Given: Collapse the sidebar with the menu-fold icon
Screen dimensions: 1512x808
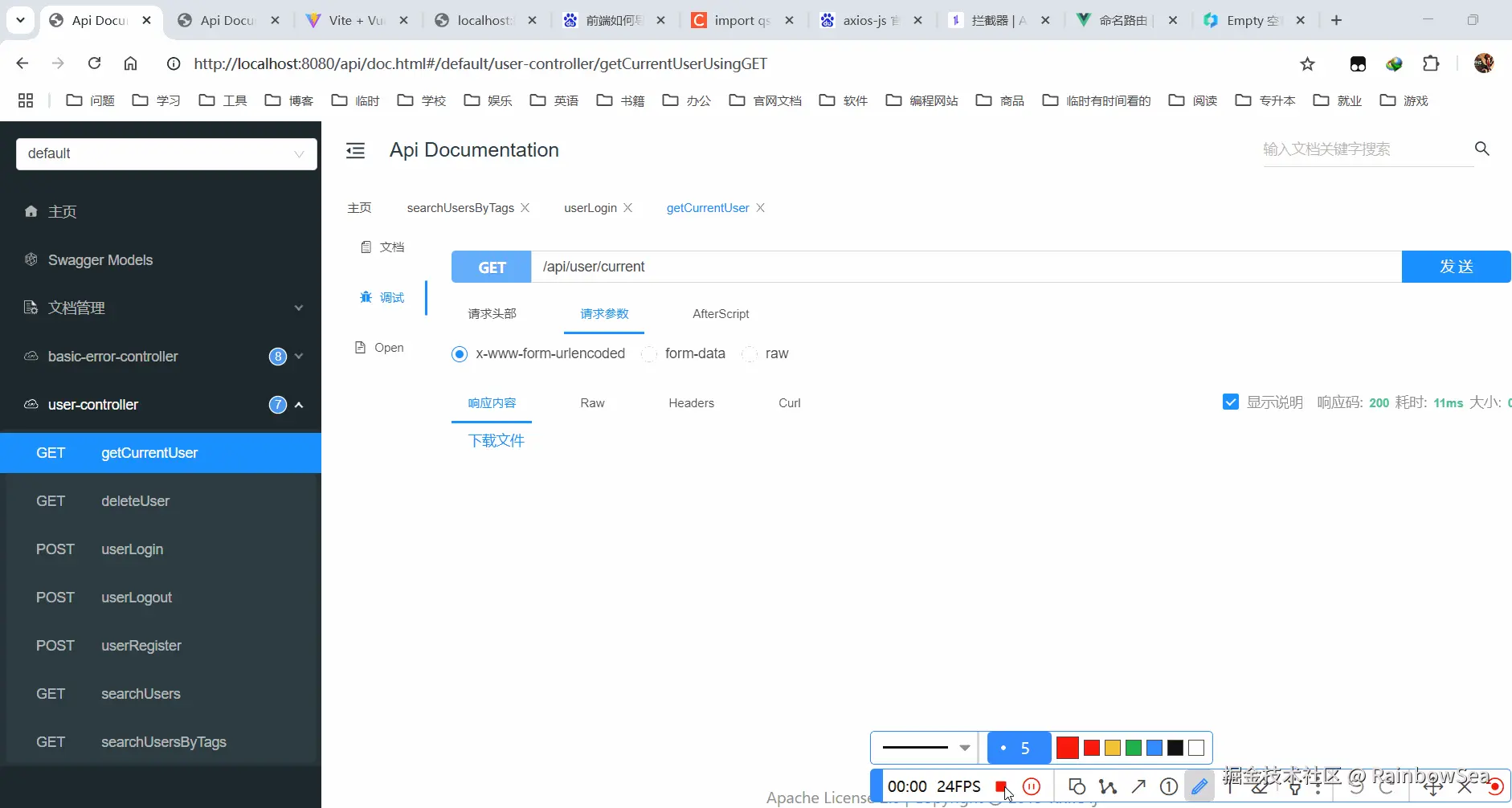Looking at the screenshot, I should pos(355,150).
